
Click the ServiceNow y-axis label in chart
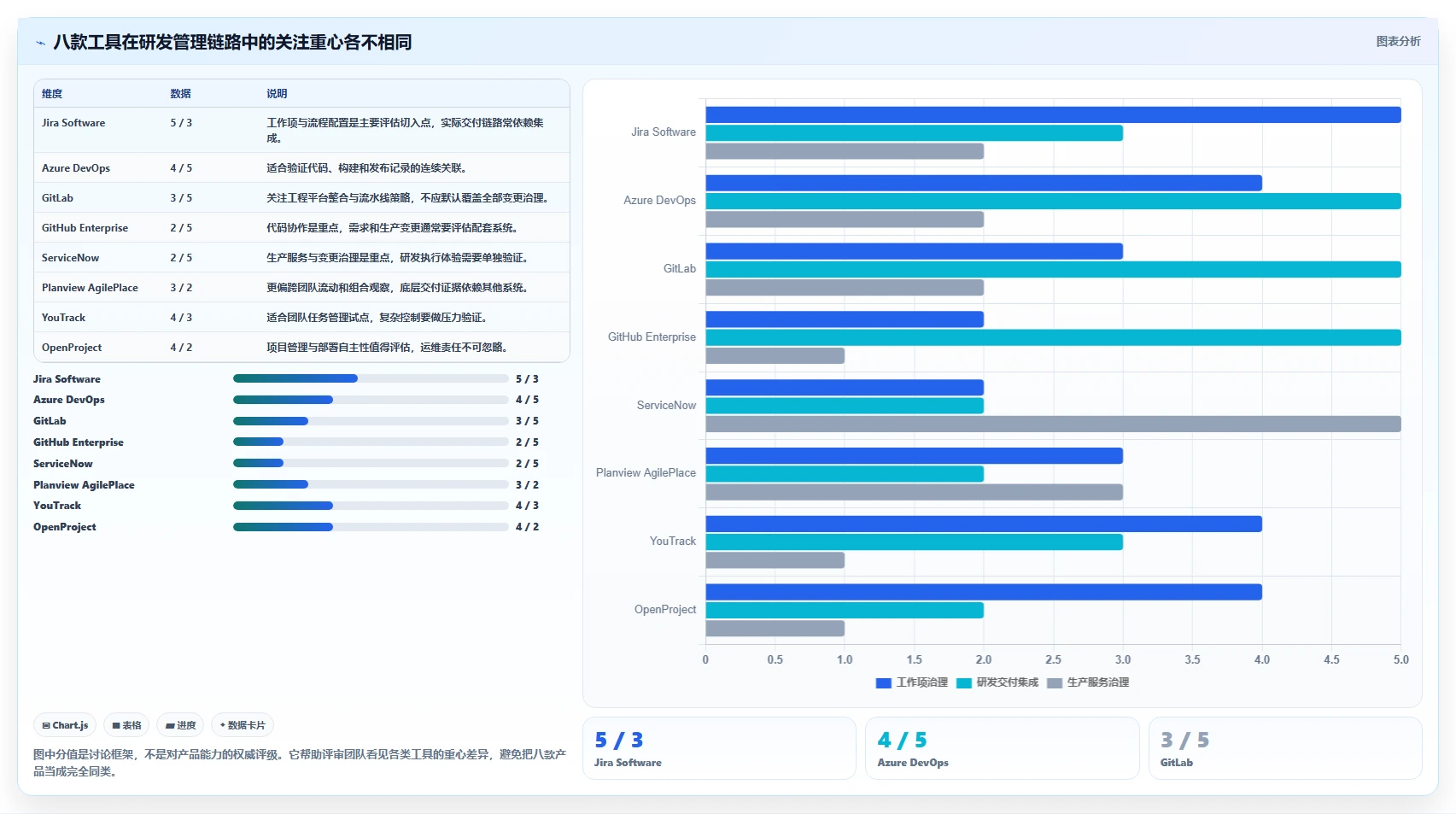click(x=666, y=406)
